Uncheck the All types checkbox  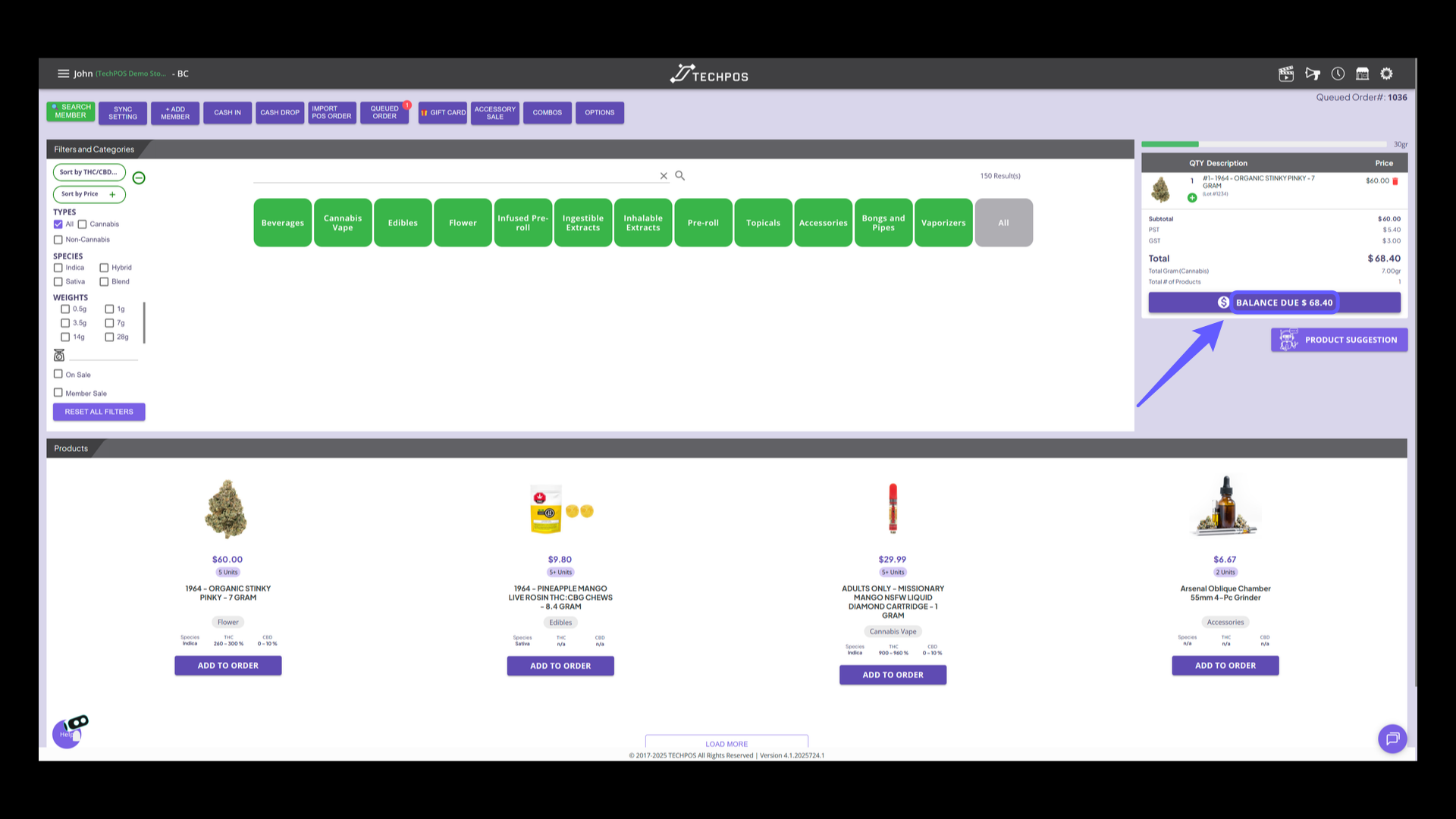pyautogui.click(x=58, y=224)
